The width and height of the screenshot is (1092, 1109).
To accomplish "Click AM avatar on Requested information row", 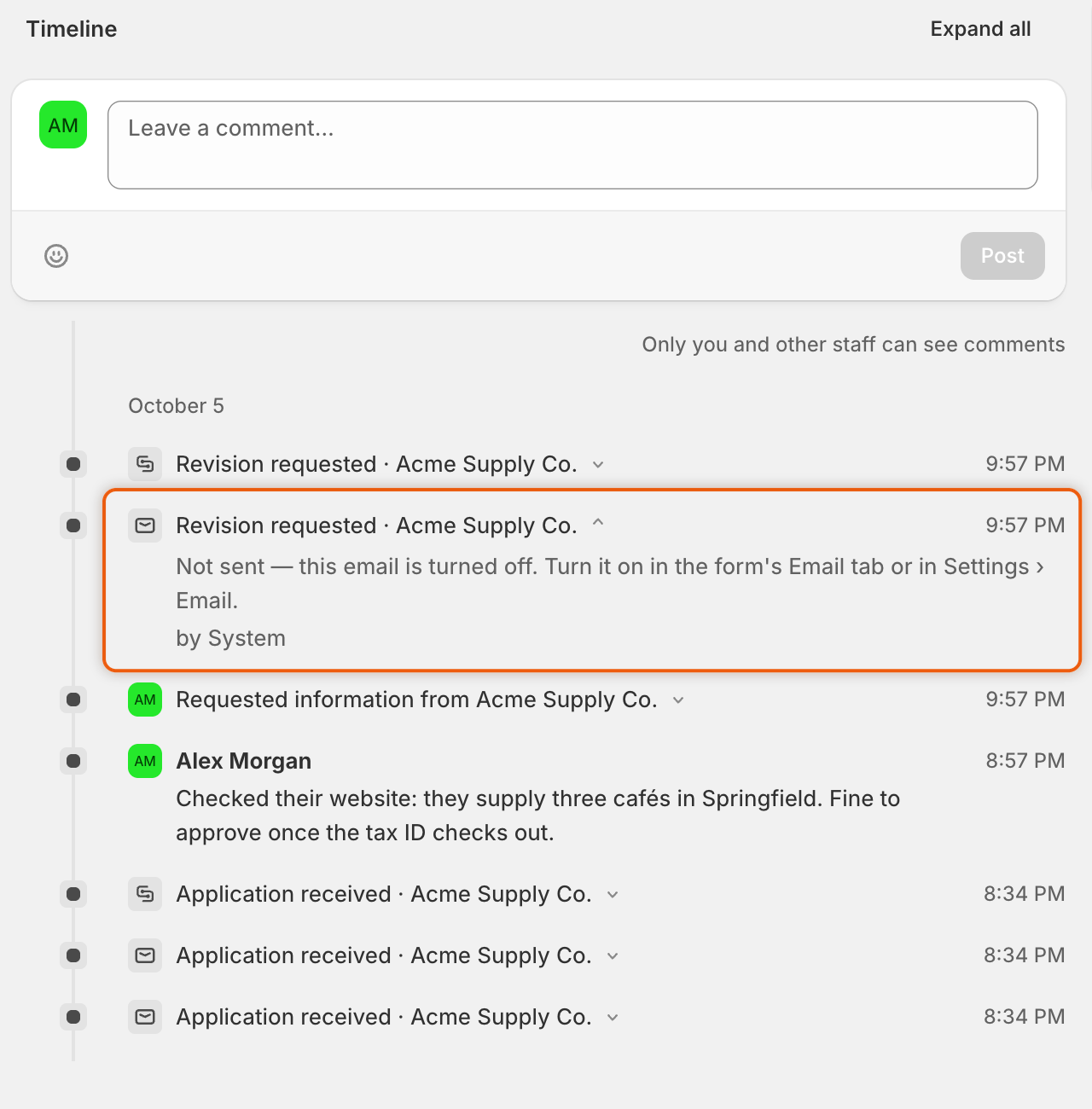I will tap(145, 700).
